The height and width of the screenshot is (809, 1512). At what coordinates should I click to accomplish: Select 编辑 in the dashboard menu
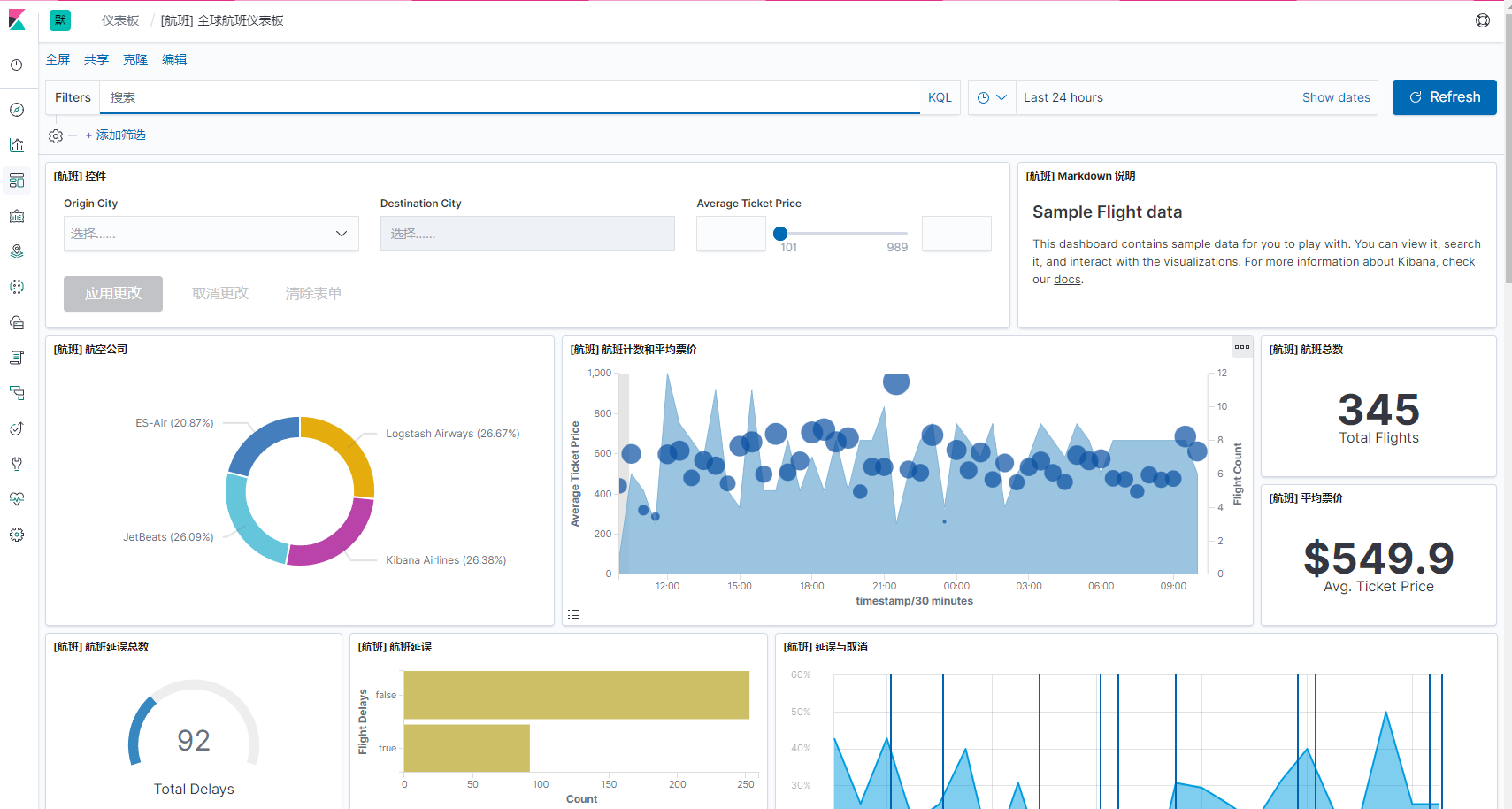[x=174, y=59]
